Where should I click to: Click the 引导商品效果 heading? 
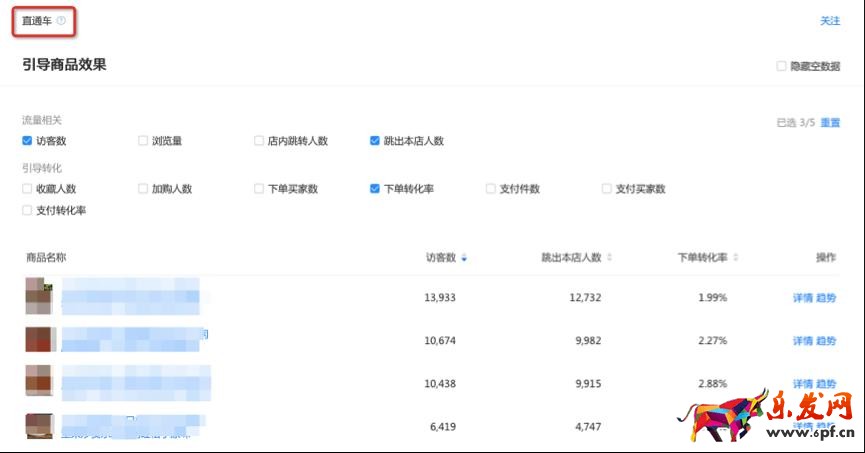64,65
